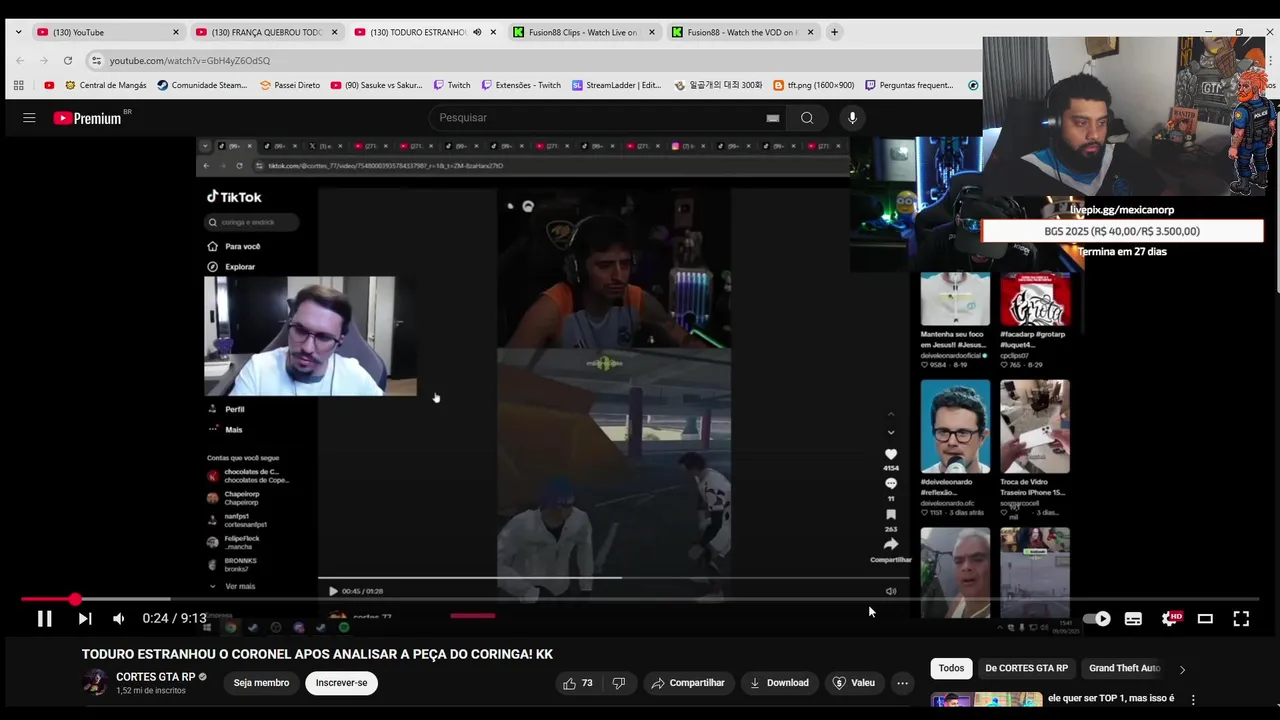
Task: Open Central de Mangás bookmark
Action: click(104, 85)
